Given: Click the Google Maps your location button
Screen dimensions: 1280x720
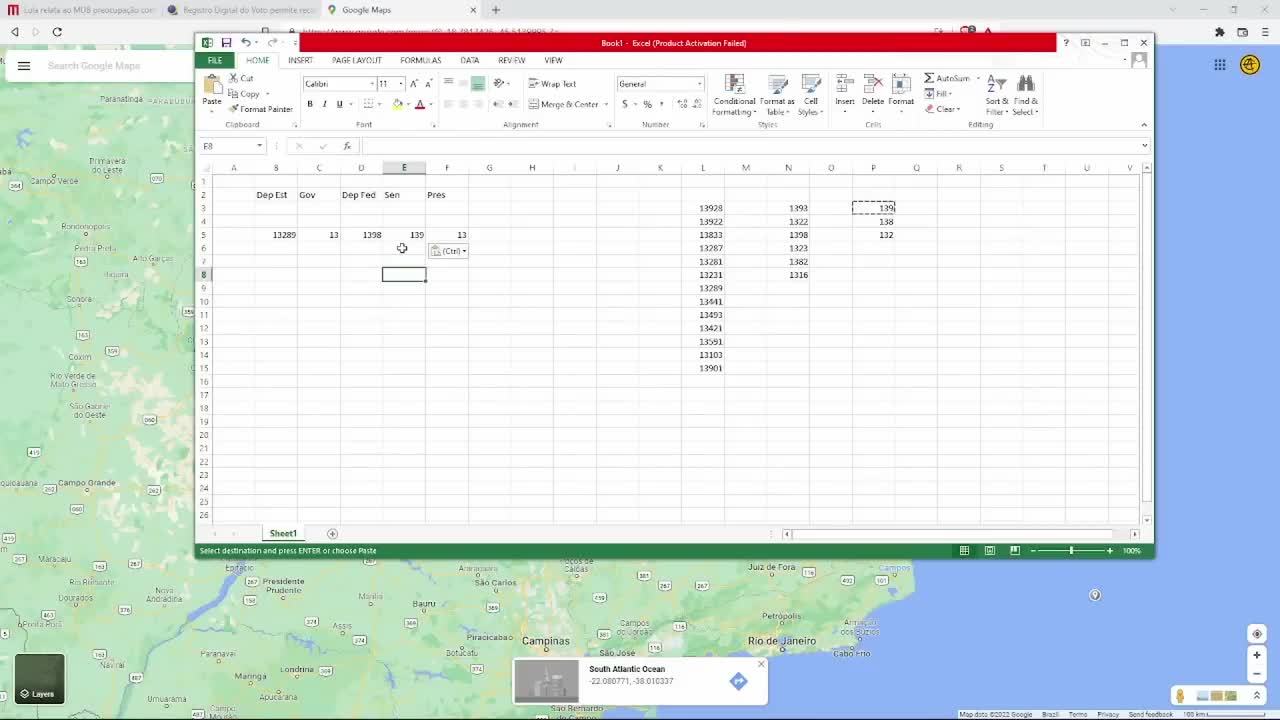Looking at the screenshot, I should pyautogui.click(x=1257, y=634).
